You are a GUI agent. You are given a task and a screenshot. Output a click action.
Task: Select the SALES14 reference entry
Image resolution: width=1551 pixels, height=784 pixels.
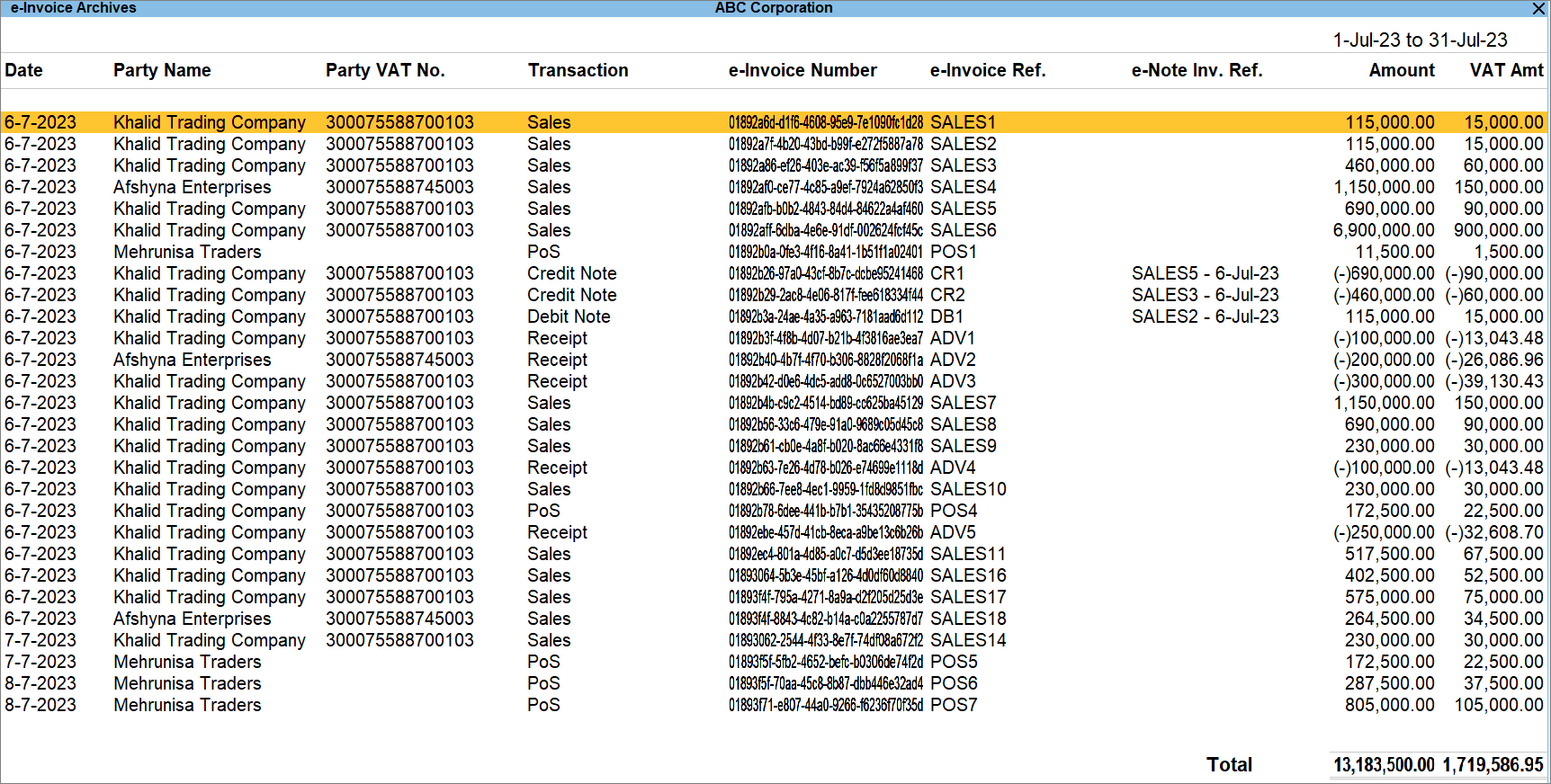968,640
